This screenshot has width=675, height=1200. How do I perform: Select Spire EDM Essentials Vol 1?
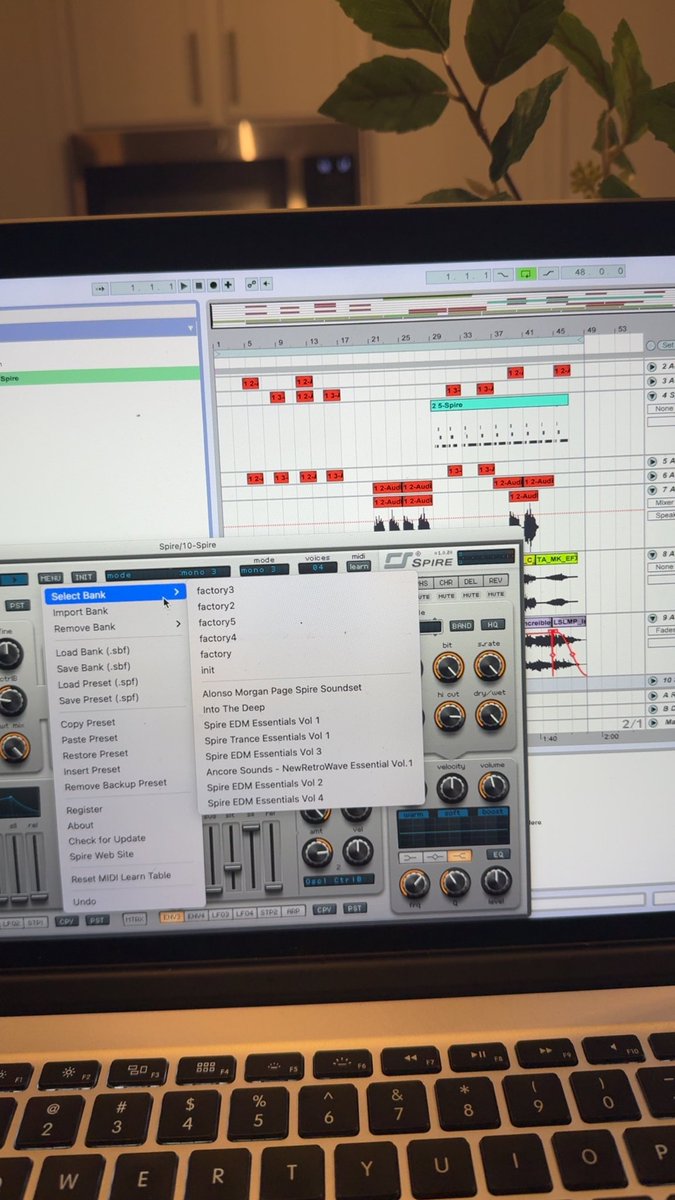tap(262, 721)
